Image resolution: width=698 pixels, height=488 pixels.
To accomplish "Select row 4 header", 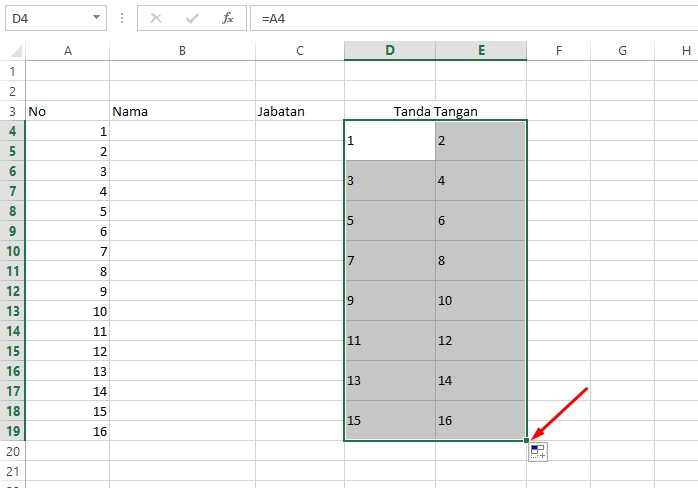I will pyautogui.click(x=12, y=131).
